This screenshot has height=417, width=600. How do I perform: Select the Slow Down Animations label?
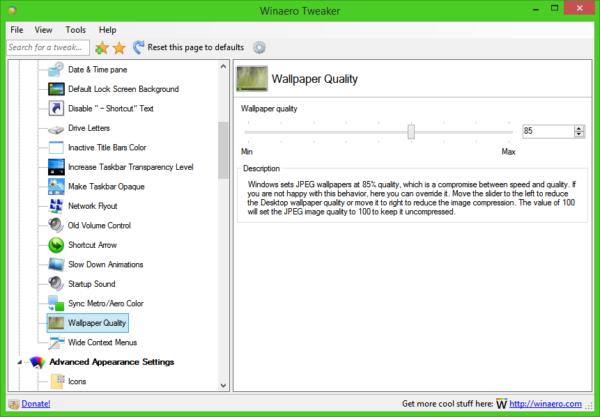106,264
